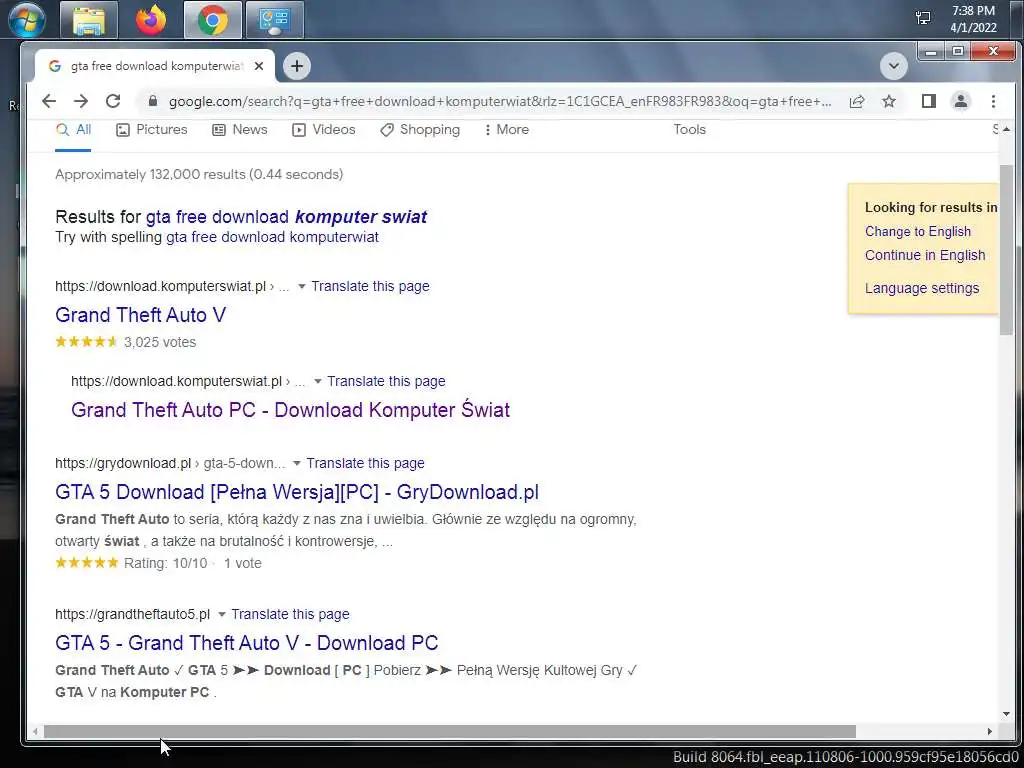
Task: Open the control panel taskbar icon
Action: (275, 20)
